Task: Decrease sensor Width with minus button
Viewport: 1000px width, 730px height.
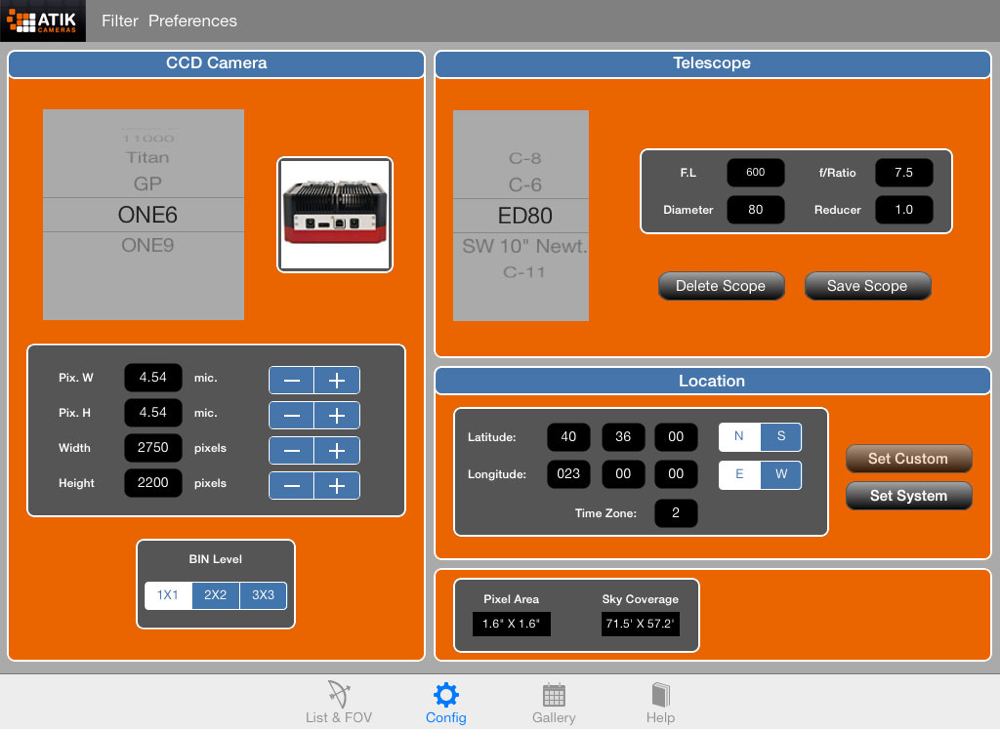Action: [291, 451]
